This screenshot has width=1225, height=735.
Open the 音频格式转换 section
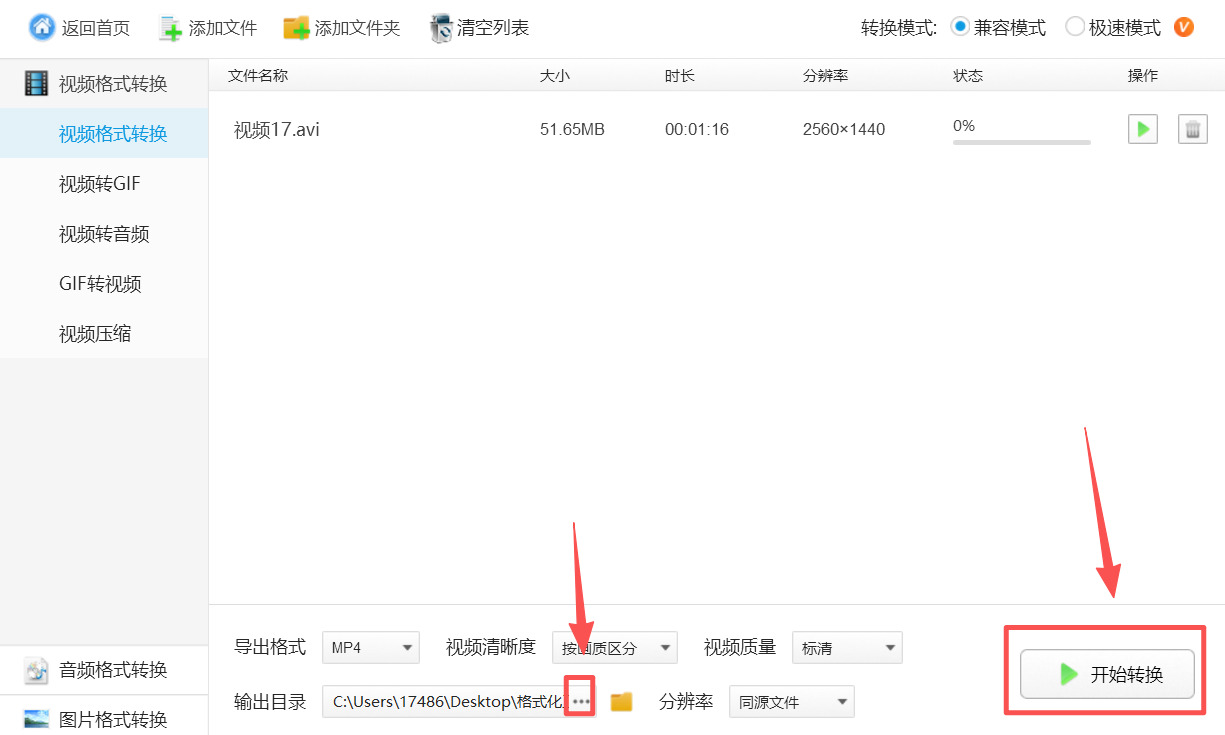point(104,670)
